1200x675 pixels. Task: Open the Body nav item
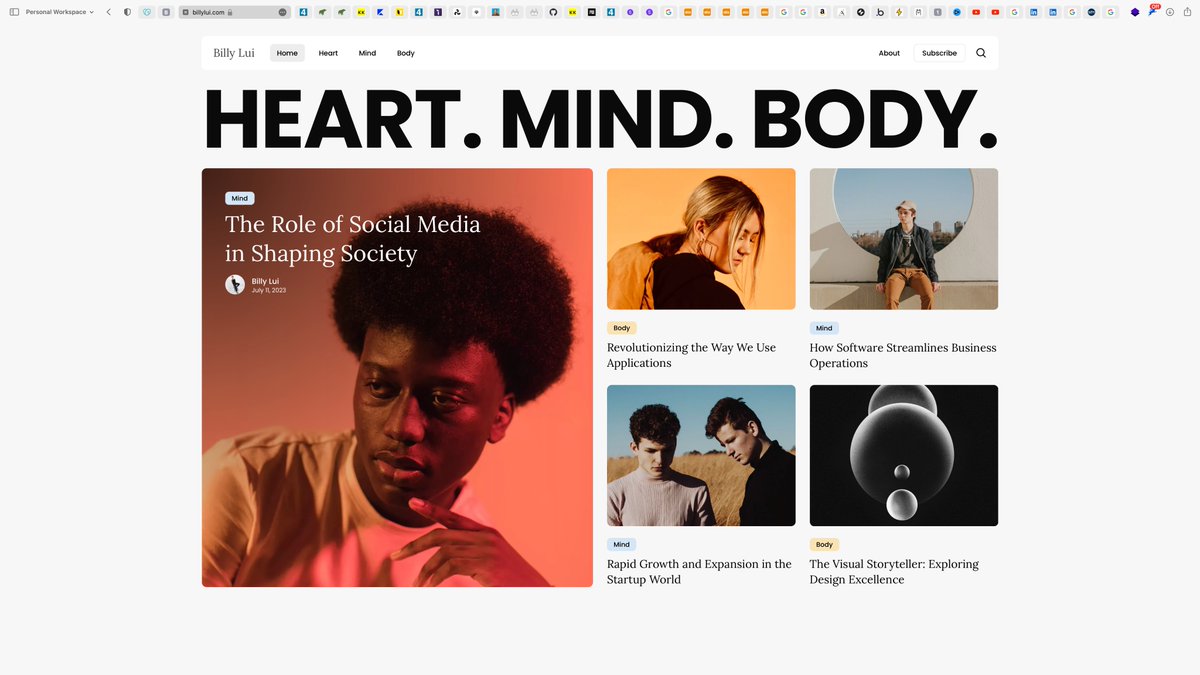405,53
